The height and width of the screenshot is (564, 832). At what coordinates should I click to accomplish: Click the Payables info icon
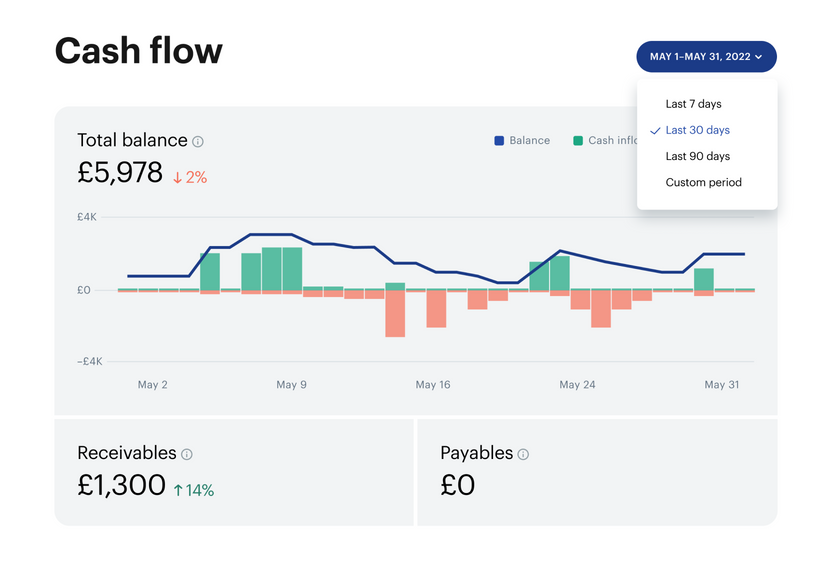pyautogui.click(x=523, y=454)
